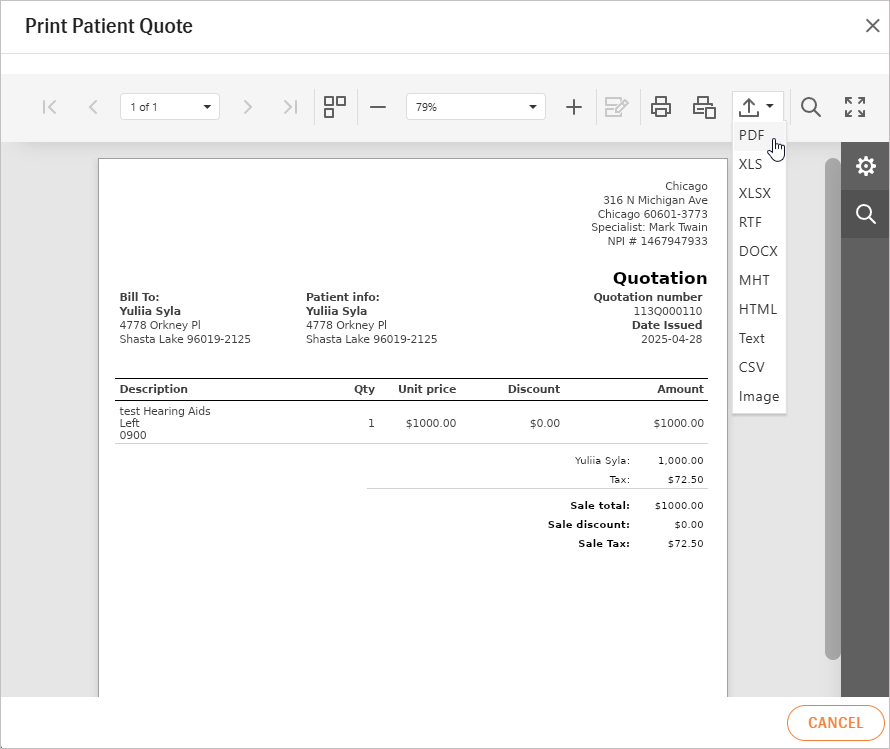Image resolution: width=890 pixels, height=749 pixels.
Task: Click the Description column header
Action: pos(153,389)
